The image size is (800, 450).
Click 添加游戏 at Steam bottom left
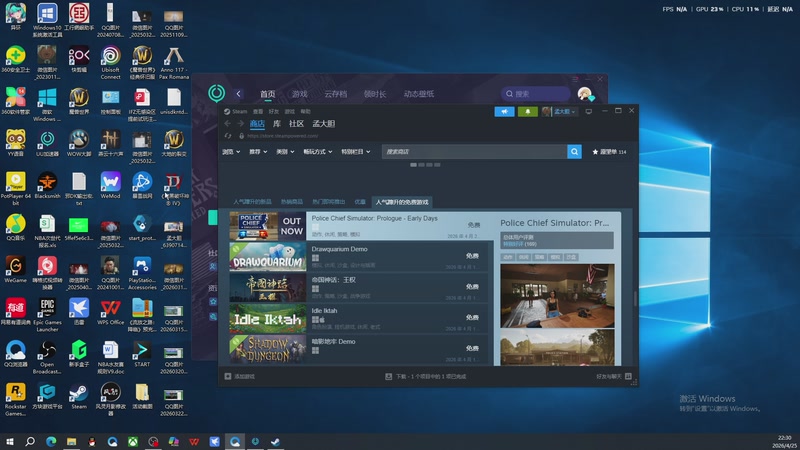239,377
